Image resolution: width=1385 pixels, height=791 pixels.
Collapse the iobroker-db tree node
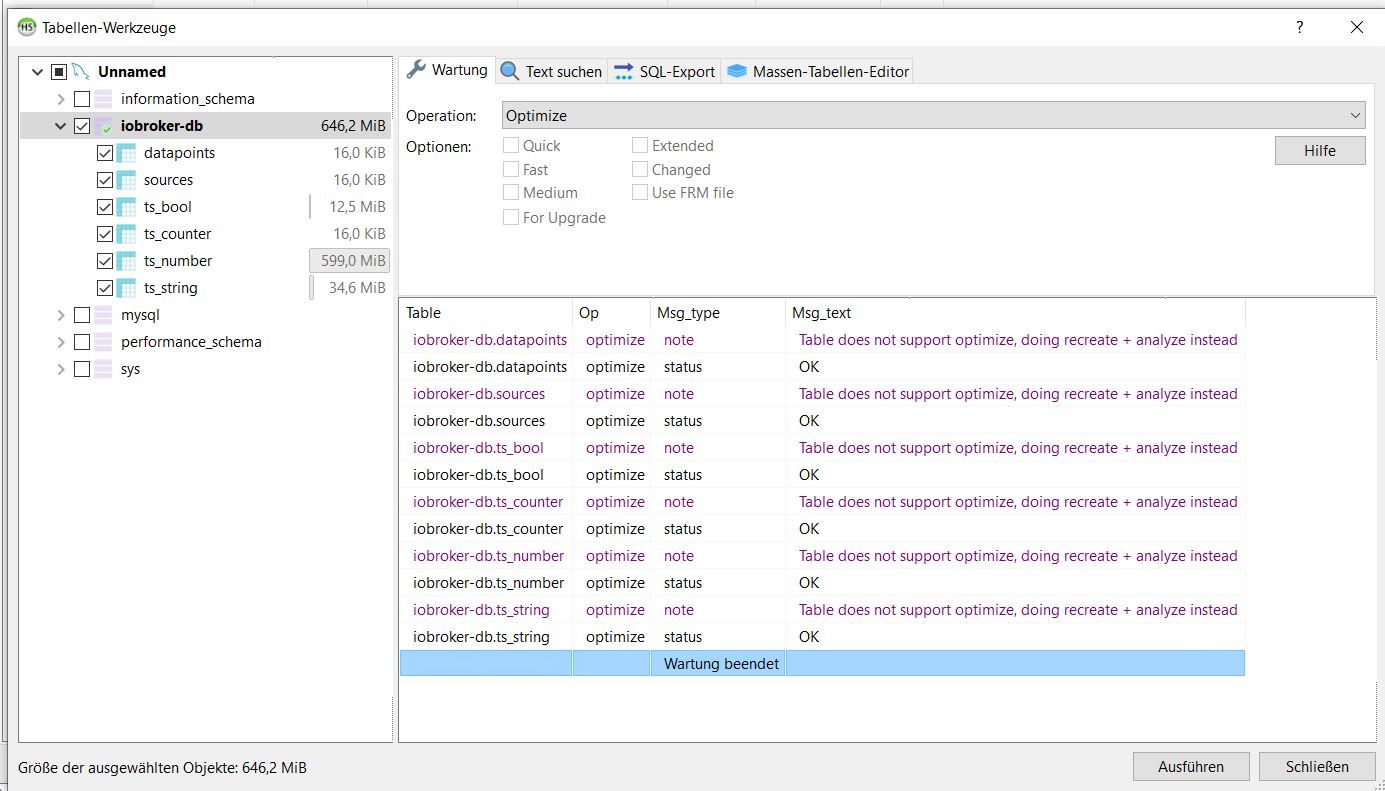[60, 126]
